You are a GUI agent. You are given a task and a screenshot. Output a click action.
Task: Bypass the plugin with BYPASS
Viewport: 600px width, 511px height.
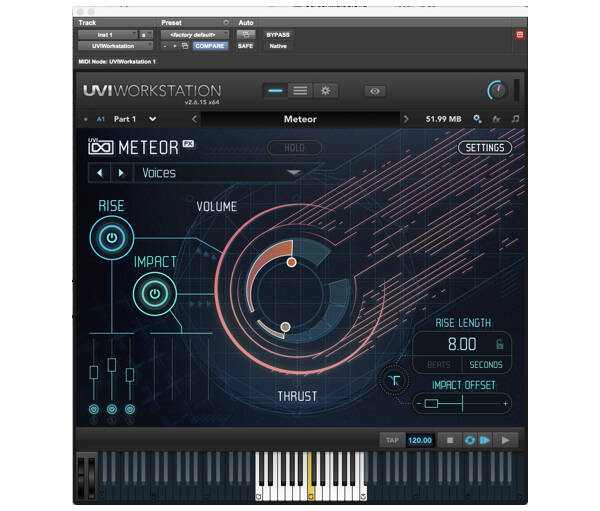(x=278, y=35)
